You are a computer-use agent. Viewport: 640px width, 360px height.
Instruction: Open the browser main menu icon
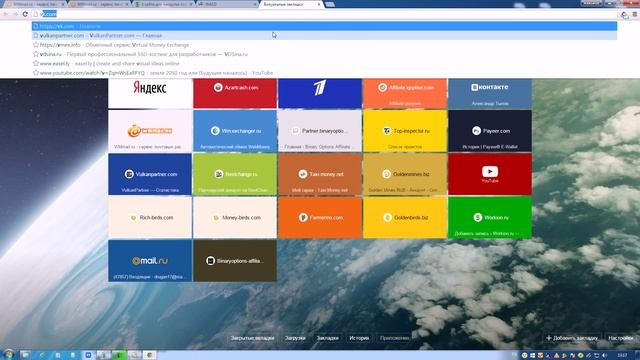click(635, 14)
